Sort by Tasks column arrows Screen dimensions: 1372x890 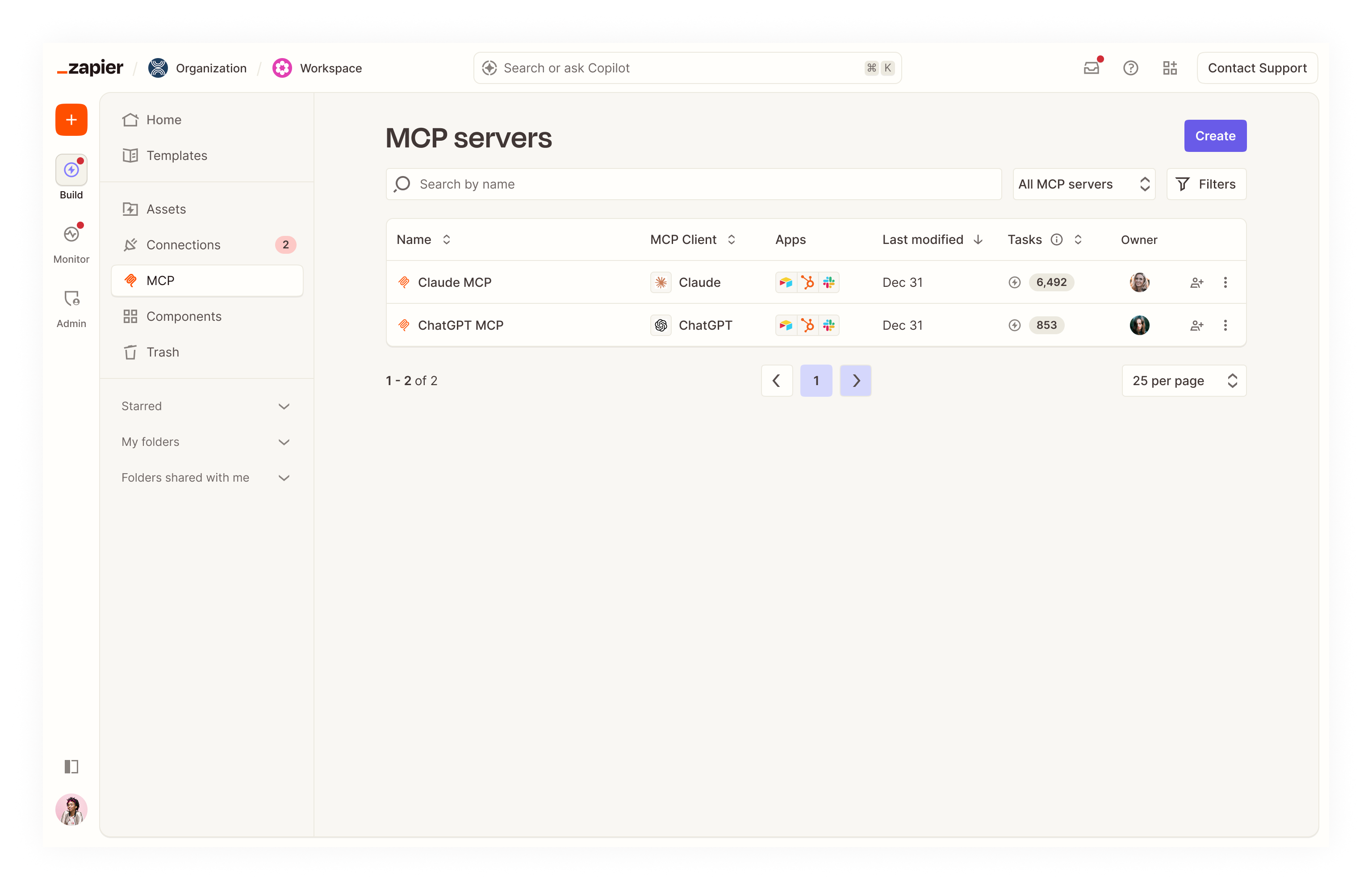[1077, 240]
